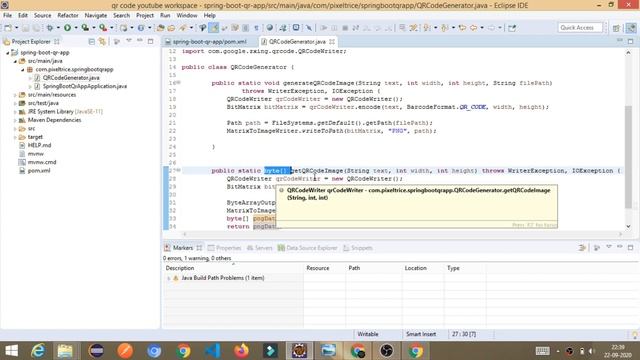Open the Navigate menu
The image size is (640, 360).
[96, 16]
